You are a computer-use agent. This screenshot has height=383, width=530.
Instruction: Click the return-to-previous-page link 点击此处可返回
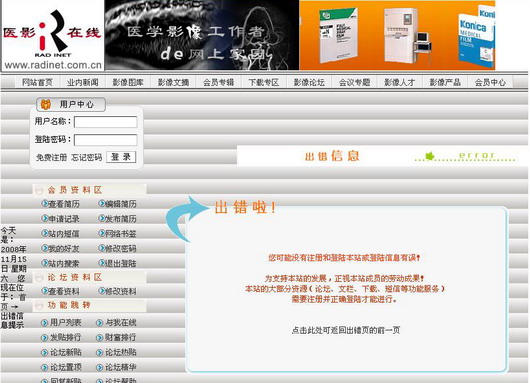pos(345,330)
